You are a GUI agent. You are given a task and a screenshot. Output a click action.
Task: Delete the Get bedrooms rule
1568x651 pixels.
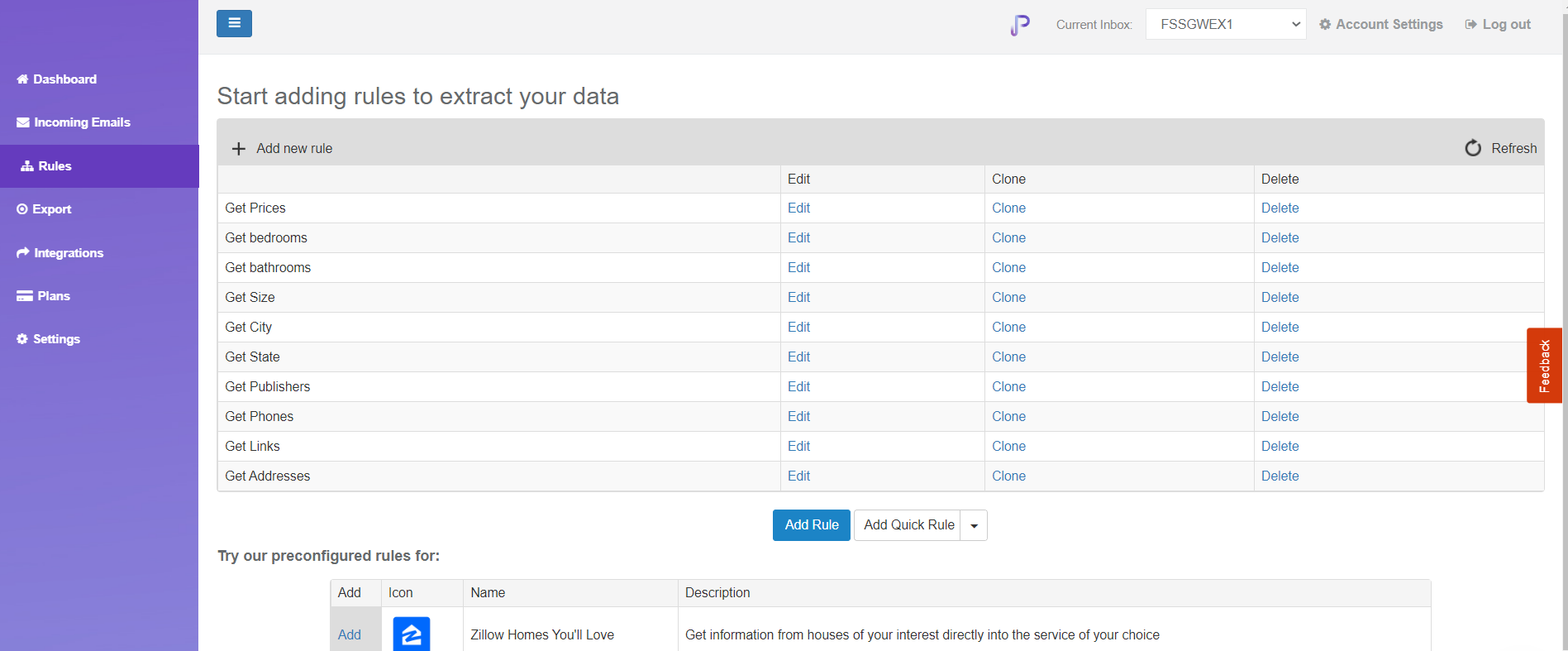click(x=1280, y=238)
